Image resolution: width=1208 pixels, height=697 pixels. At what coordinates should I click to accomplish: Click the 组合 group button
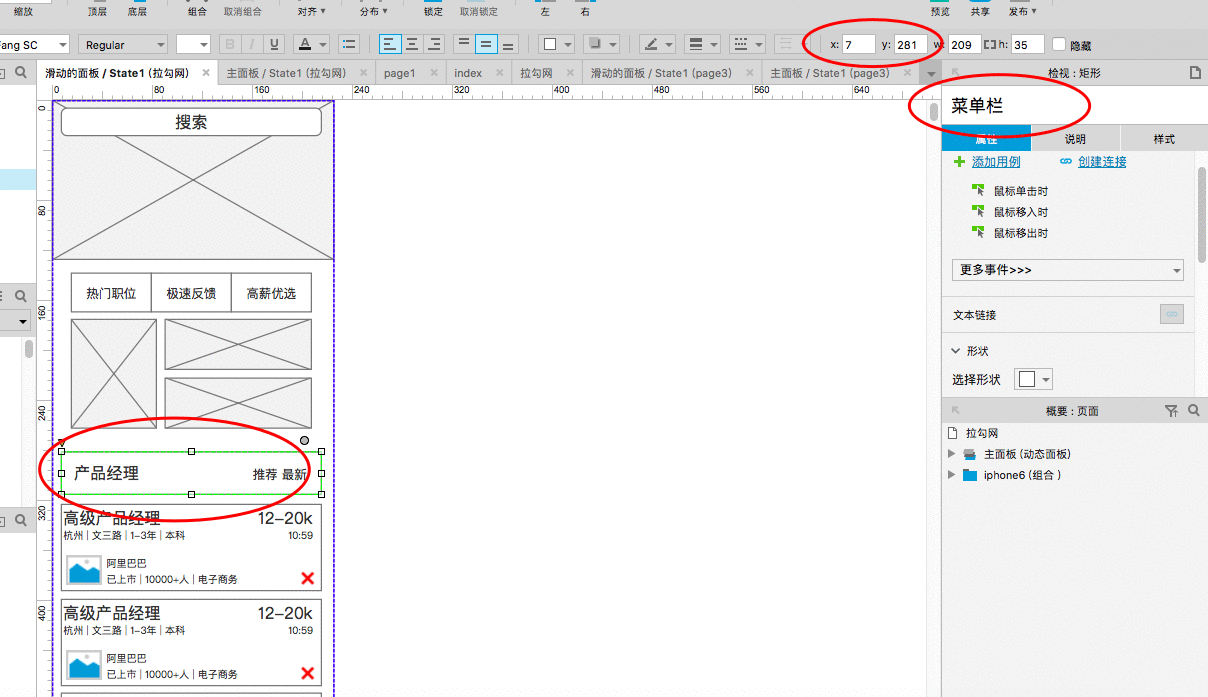(198, 11)
